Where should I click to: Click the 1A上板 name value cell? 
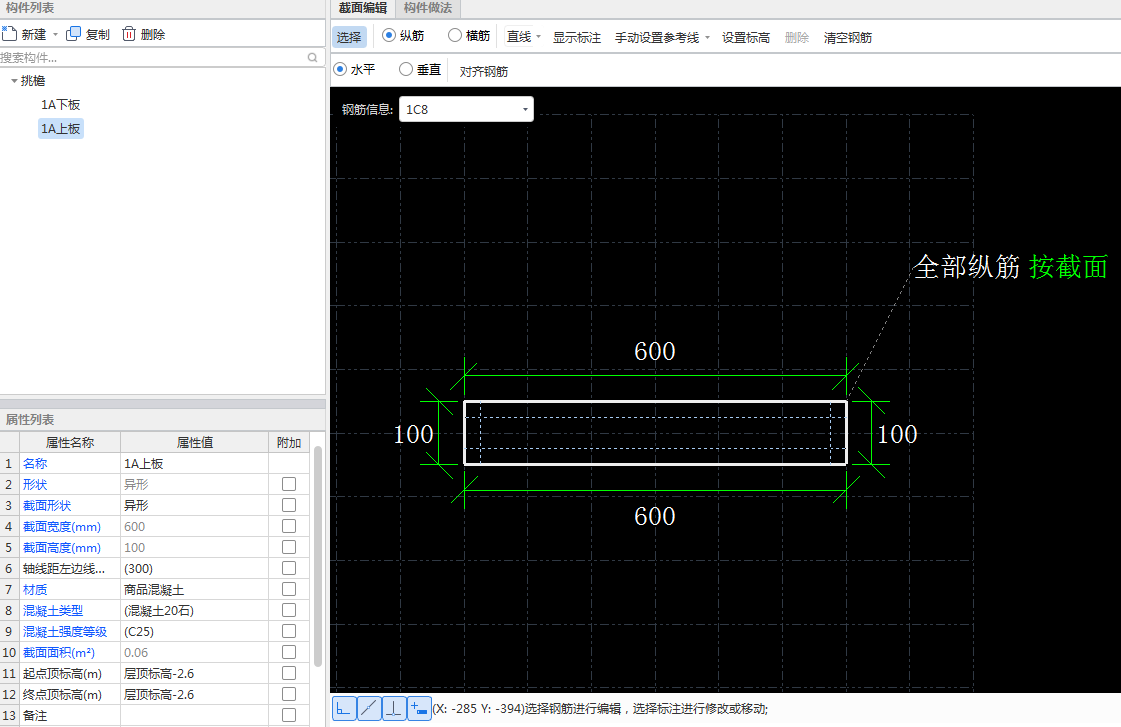(194, 463)
